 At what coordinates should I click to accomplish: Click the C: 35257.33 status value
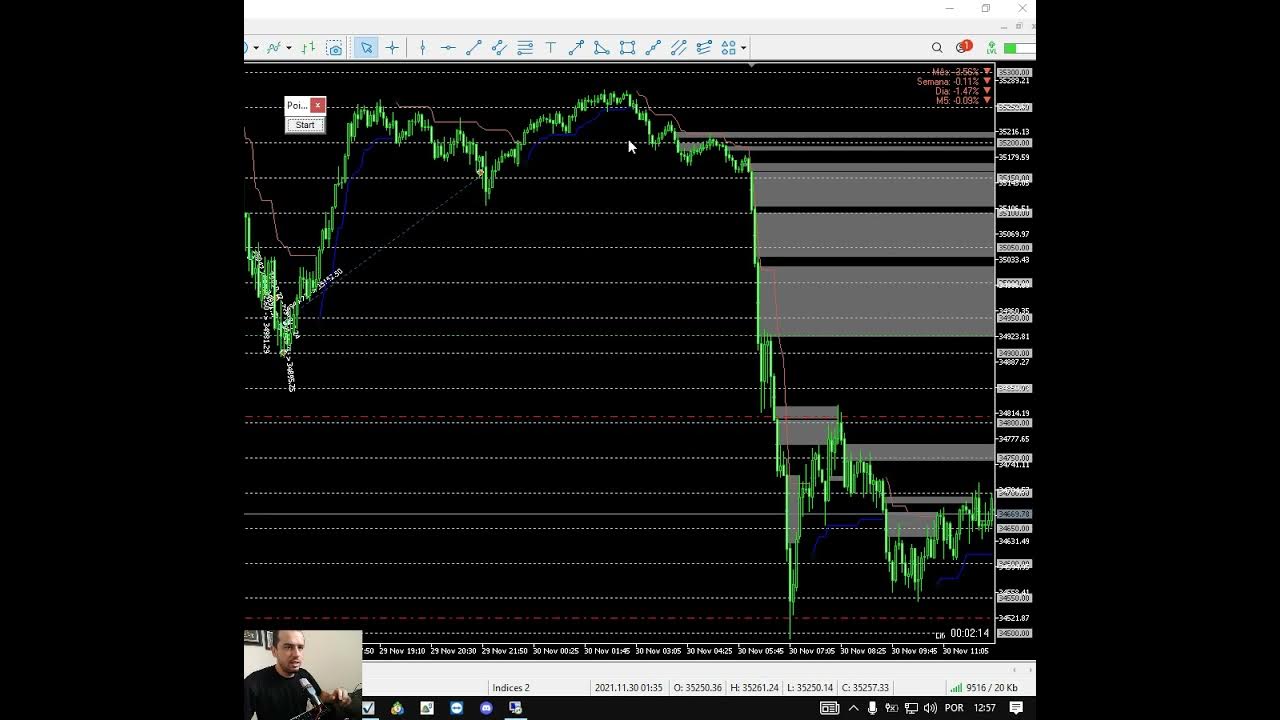pyautogui.click(x=866, y=688)
